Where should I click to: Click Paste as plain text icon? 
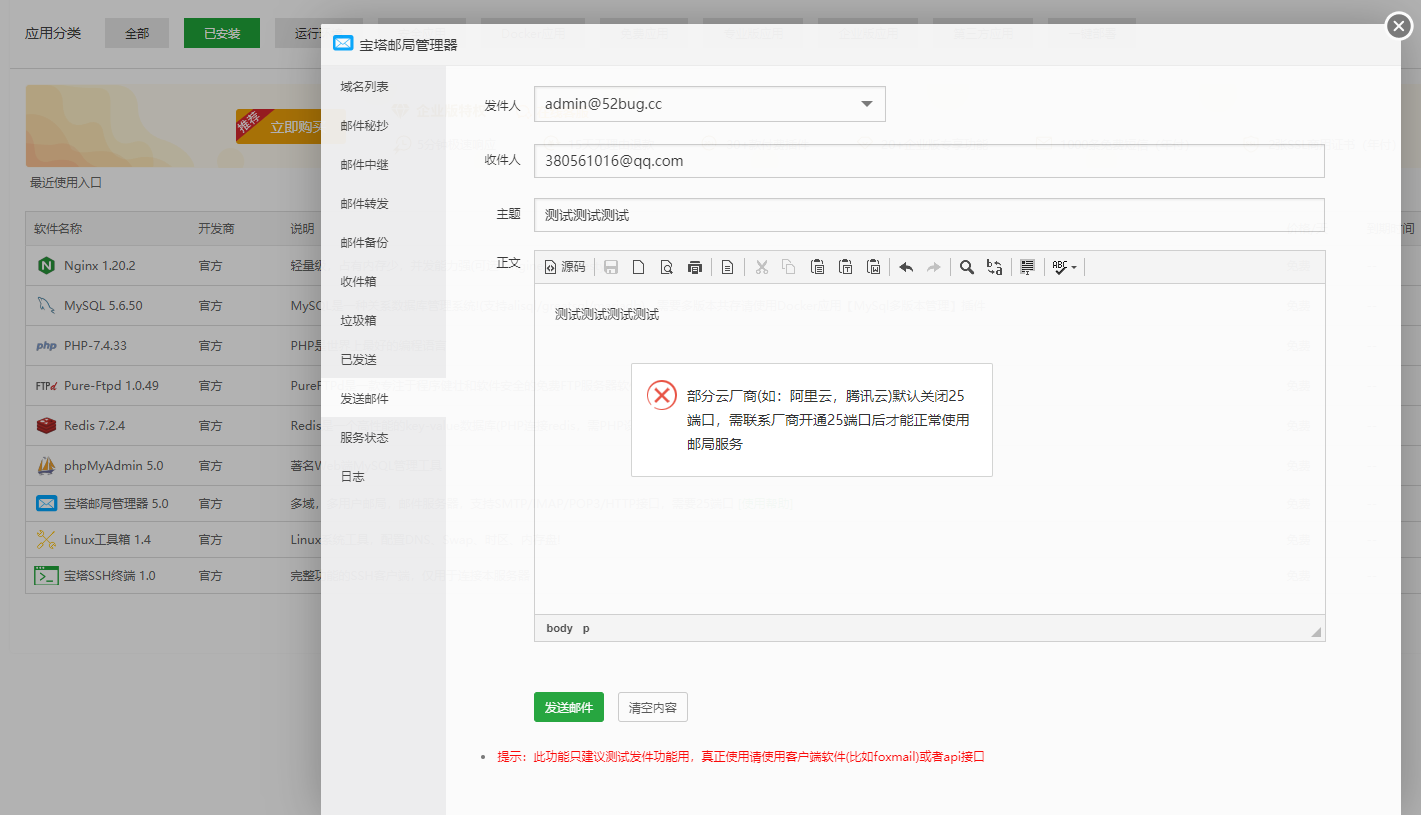pyautogui.click(x=845, y=267)
